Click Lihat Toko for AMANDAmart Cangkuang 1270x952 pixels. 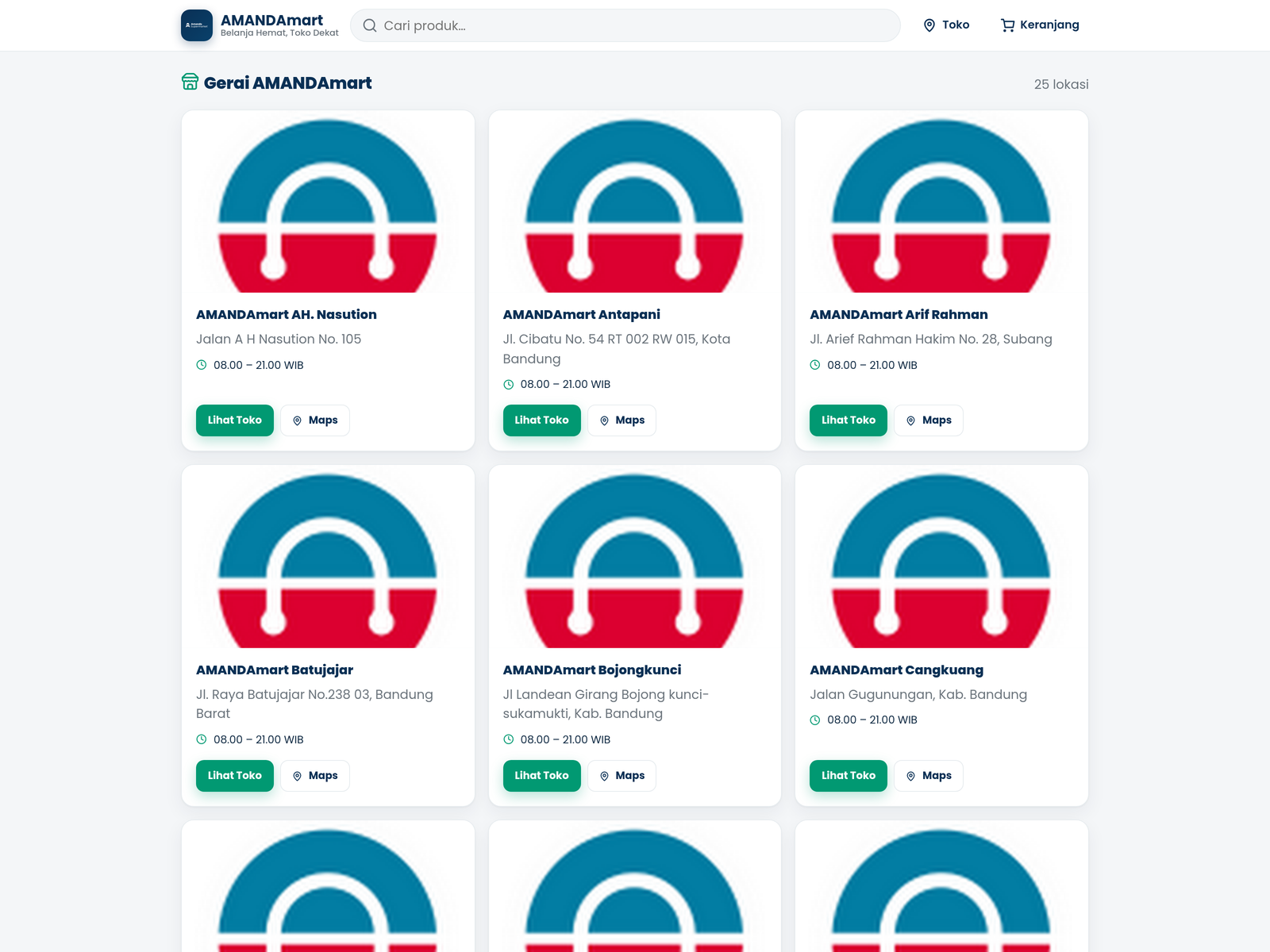click(x=849, y=776)
